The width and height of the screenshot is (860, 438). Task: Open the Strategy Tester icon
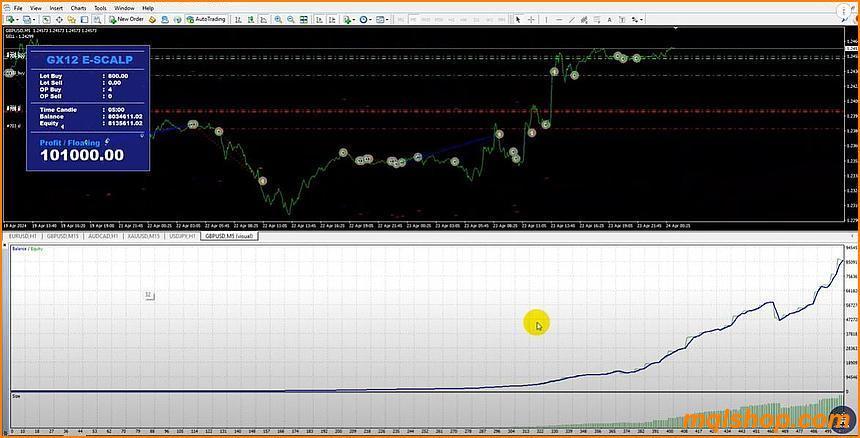tap(97, 19)
